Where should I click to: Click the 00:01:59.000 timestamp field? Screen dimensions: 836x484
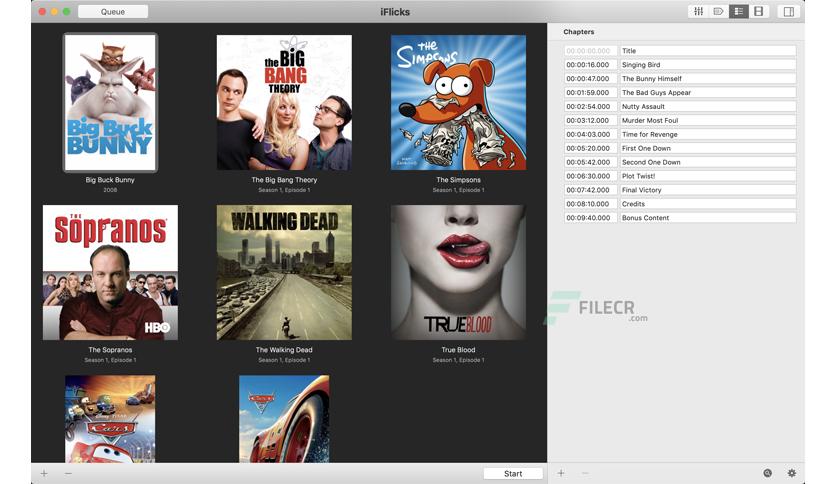pyautogui.click(x=591, y=92)
